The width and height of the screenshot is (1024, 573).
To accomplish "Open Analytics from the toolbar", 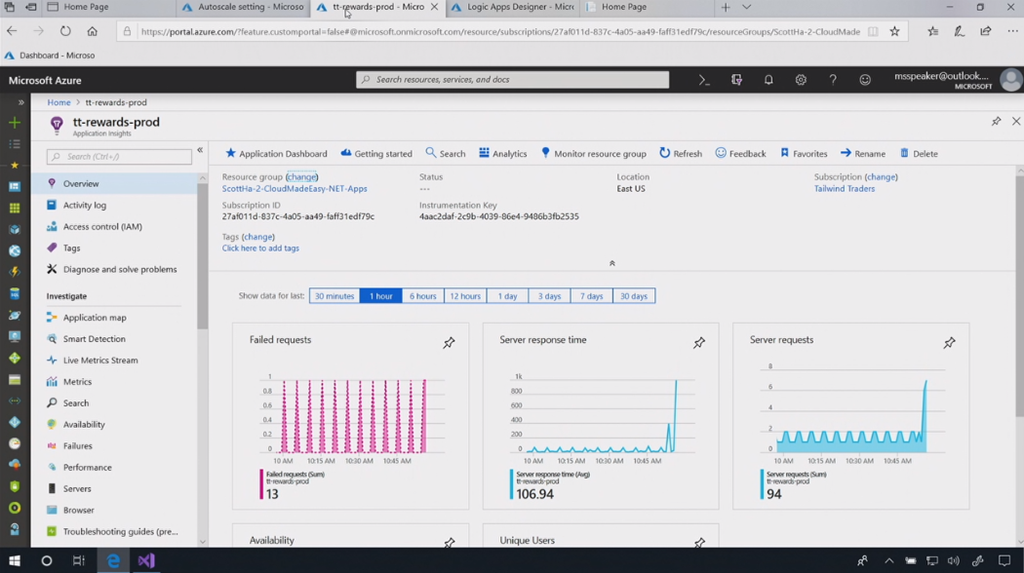I will click(x=502, y=154).
